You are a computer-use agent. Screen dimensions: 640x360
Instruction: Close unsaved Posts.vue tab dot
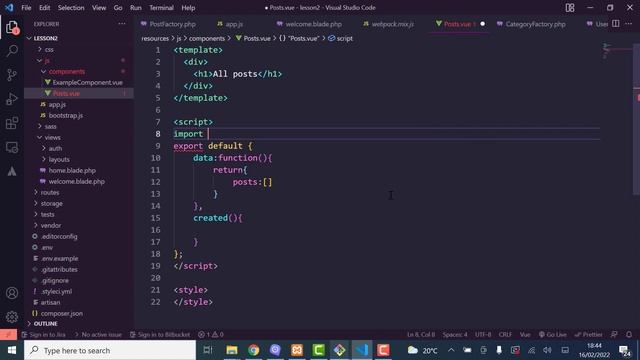482,24
